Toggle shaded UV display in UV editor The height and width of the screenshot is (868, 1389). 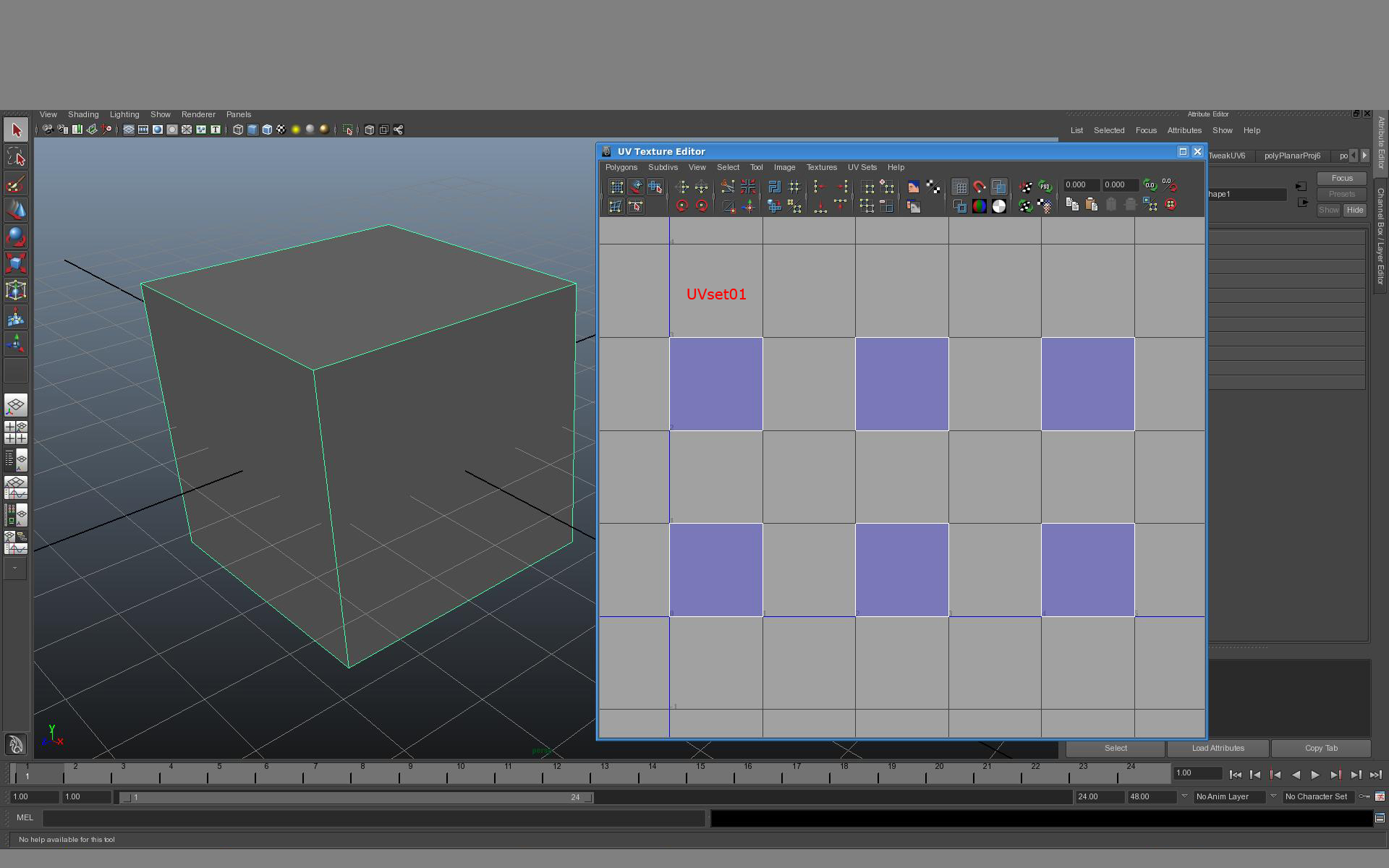(999, 187)
